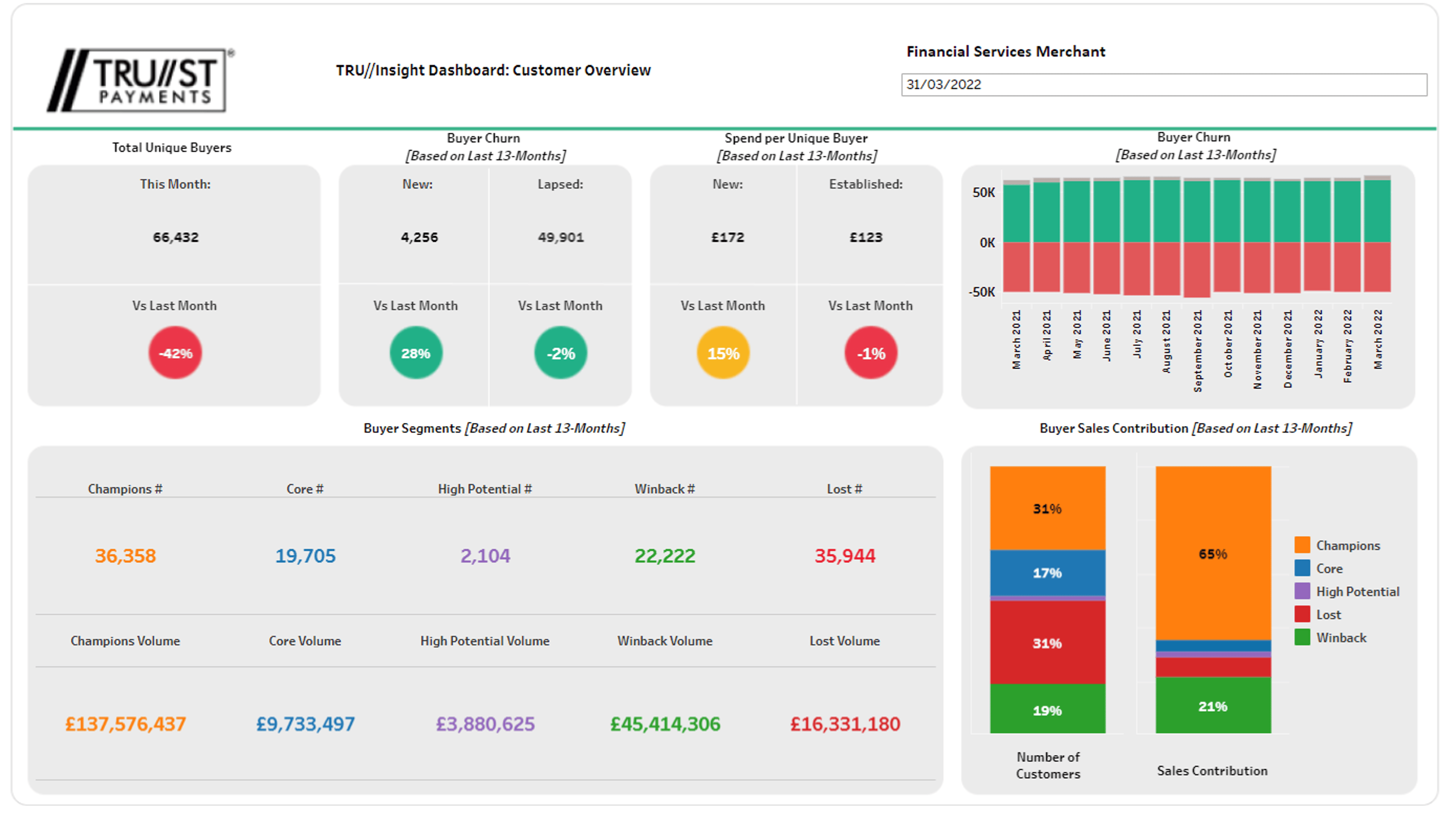
Task: Click the red -42% indicator circle
Action: [175, 353]
